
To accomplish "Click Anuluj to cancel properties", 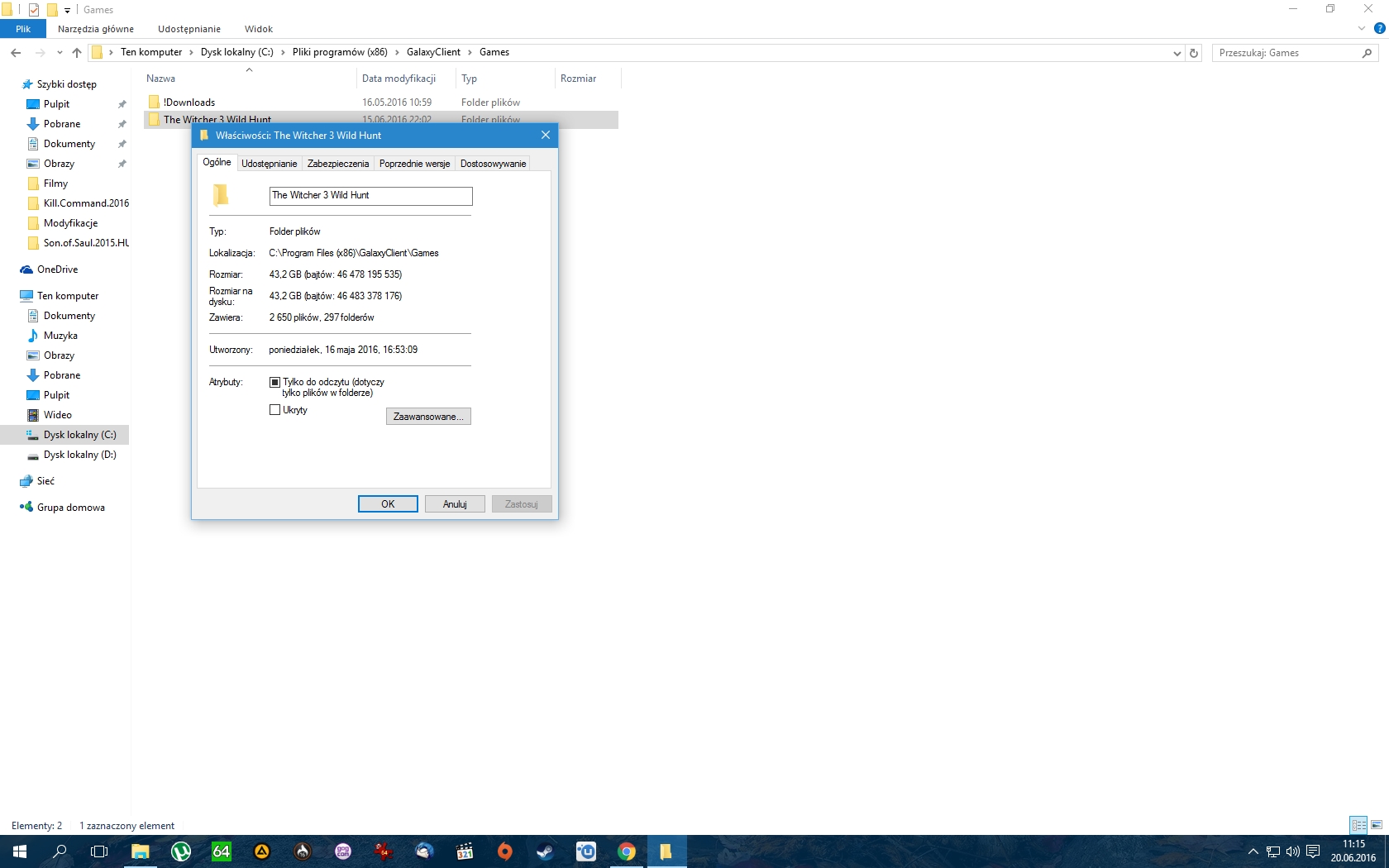I will tap(455, 504).
